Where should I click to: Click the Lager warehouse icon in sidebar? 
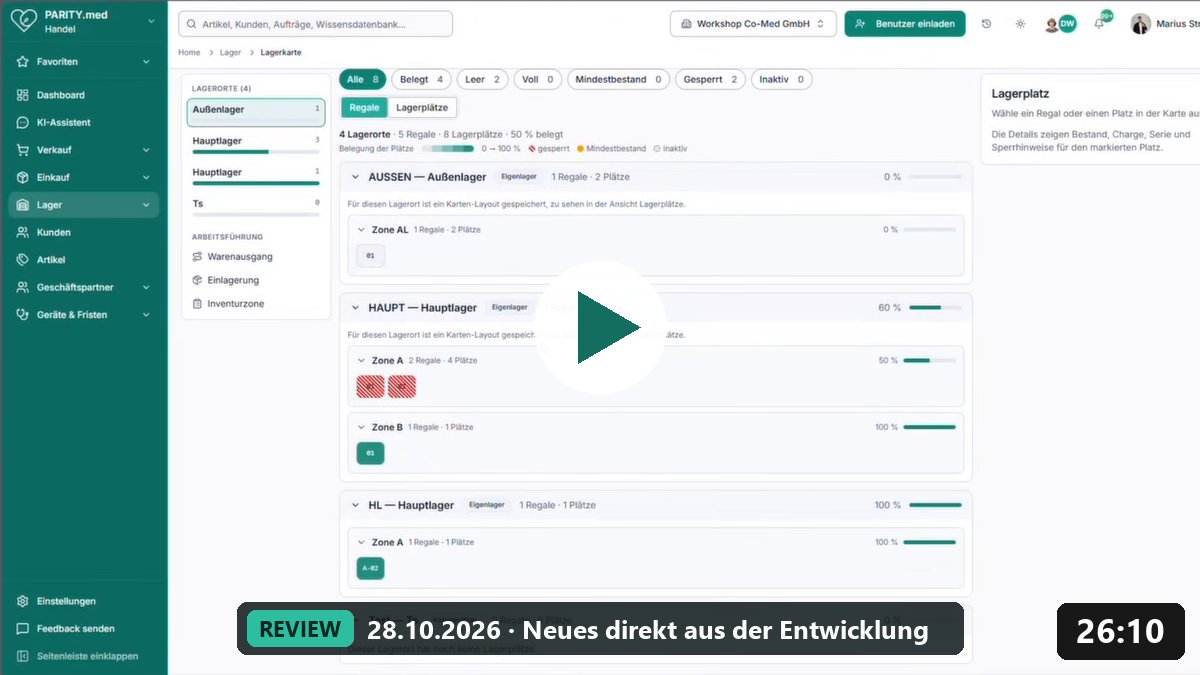pyautogui.click(x=22, y=205)
